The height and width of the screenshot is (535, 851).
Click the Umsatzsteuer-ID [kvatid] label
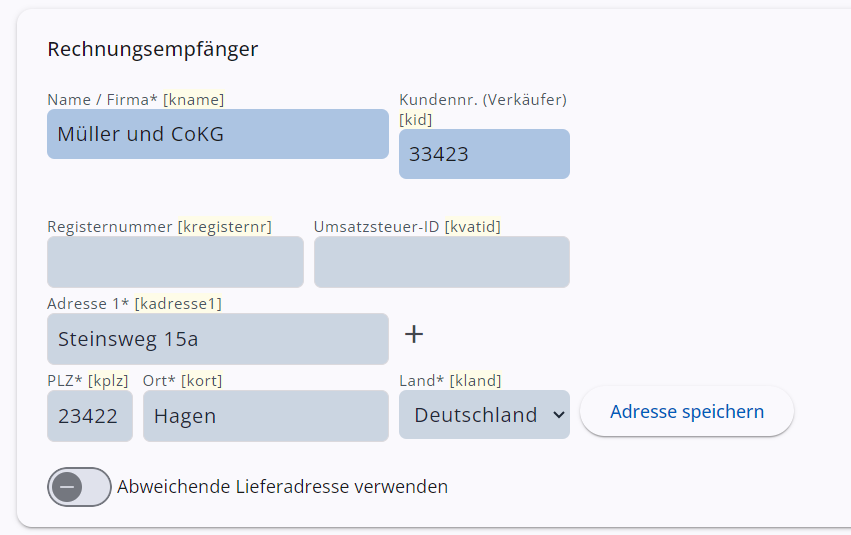tap(407, 227)
